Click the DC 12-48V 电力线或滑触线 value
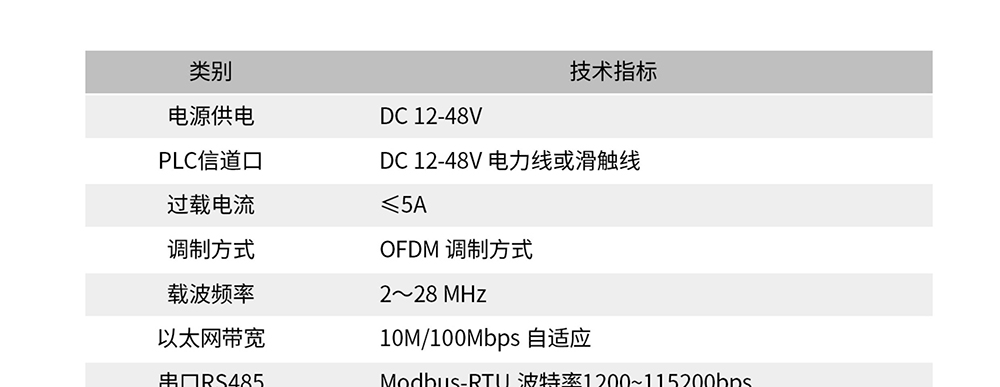The image size is (1000, 387). [x=510, y=161]
